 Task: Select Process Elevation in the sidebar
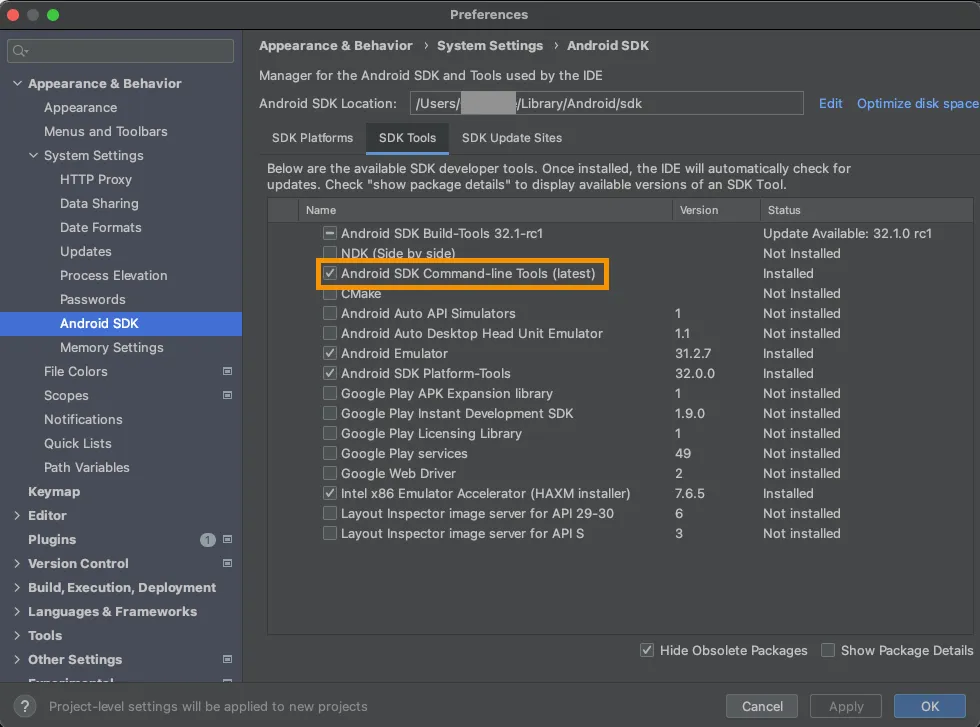(114, 275)
